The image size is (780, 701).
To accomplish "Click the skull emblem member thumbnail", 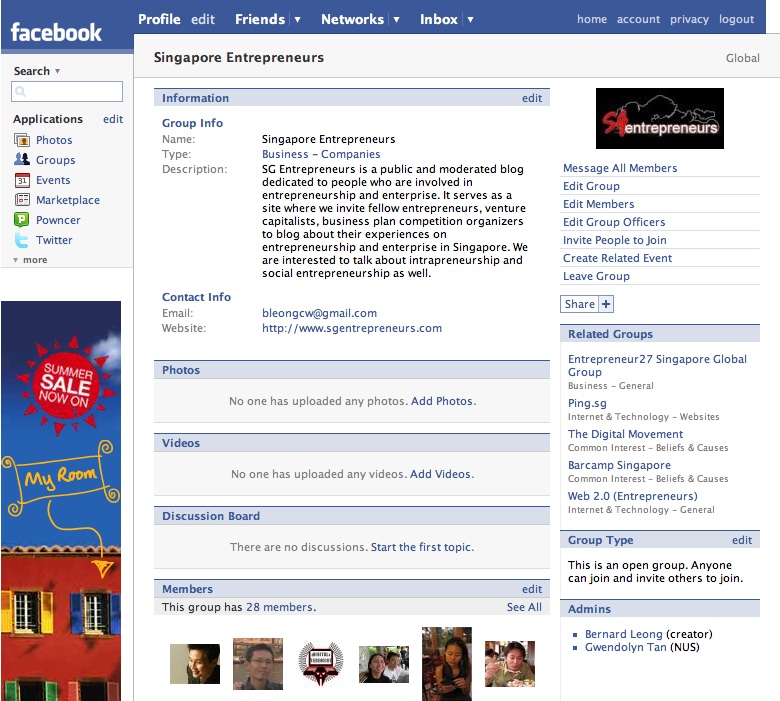I will (x=321, y=664).
